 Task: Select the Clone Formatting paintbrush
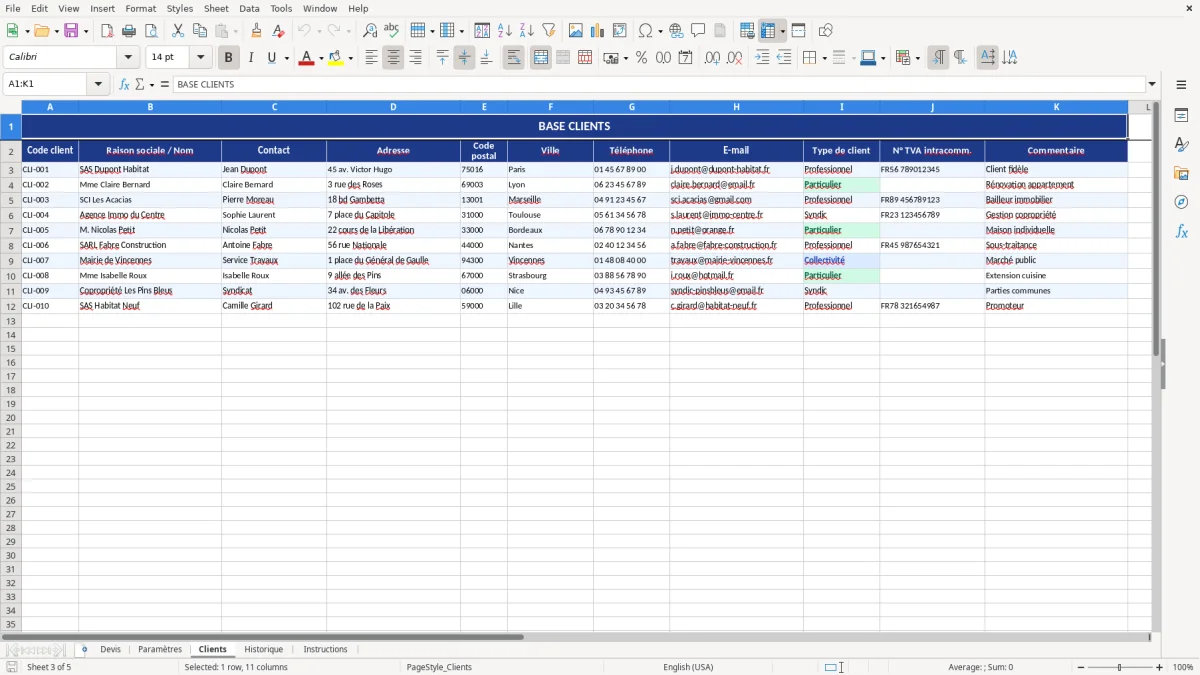(257, 31)
